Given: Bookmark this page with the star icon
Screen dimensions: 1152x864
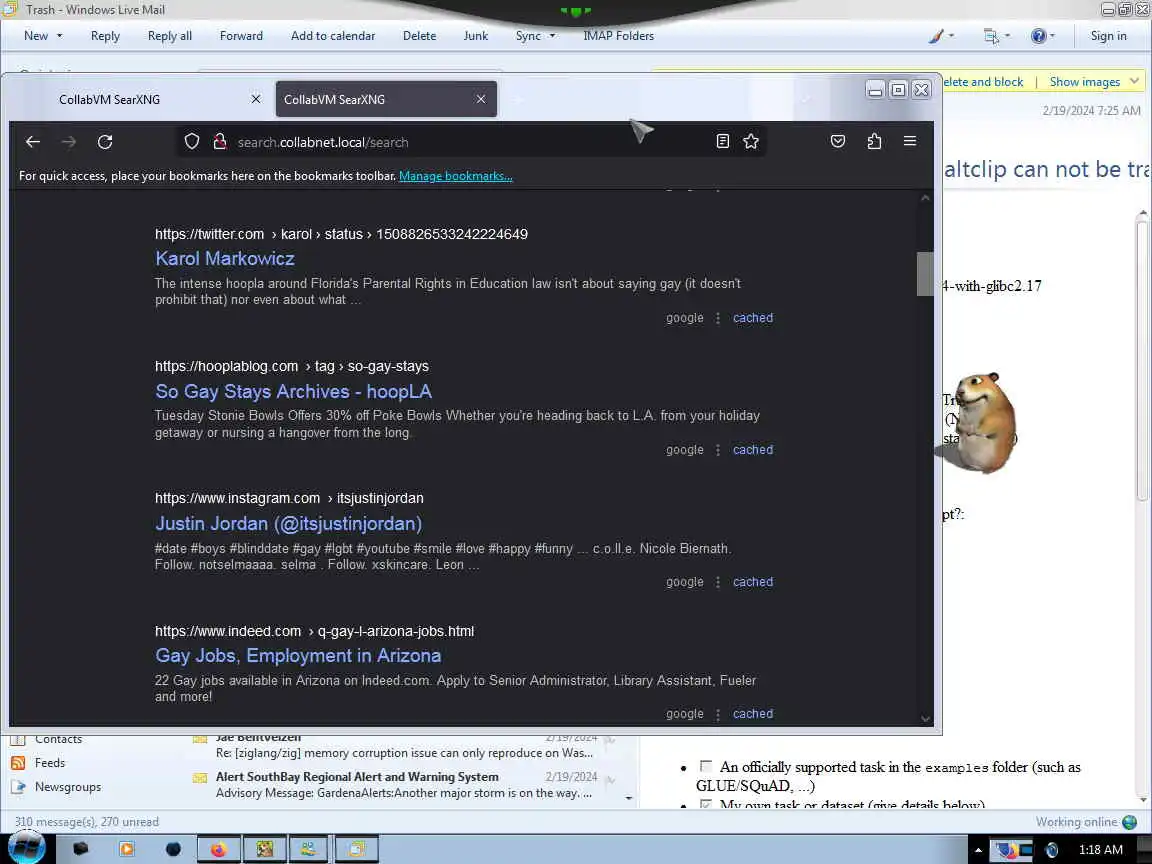Looking at the screenshot, I should [751, 141].
